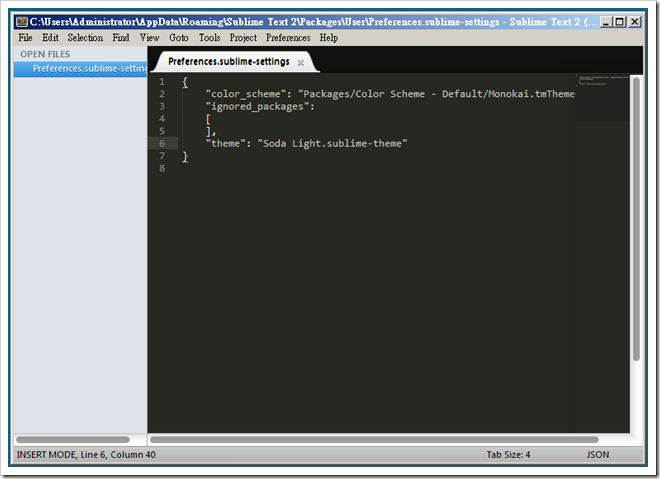Click the closing brace on line 7
Viewport: 660px width, 479px height.
(185, 157)
